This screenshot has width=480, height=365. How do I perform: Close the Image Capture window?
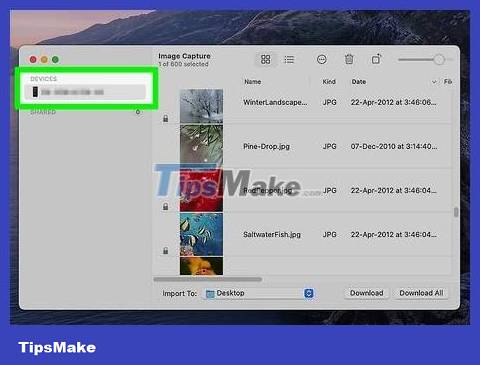tap(33, 60)
